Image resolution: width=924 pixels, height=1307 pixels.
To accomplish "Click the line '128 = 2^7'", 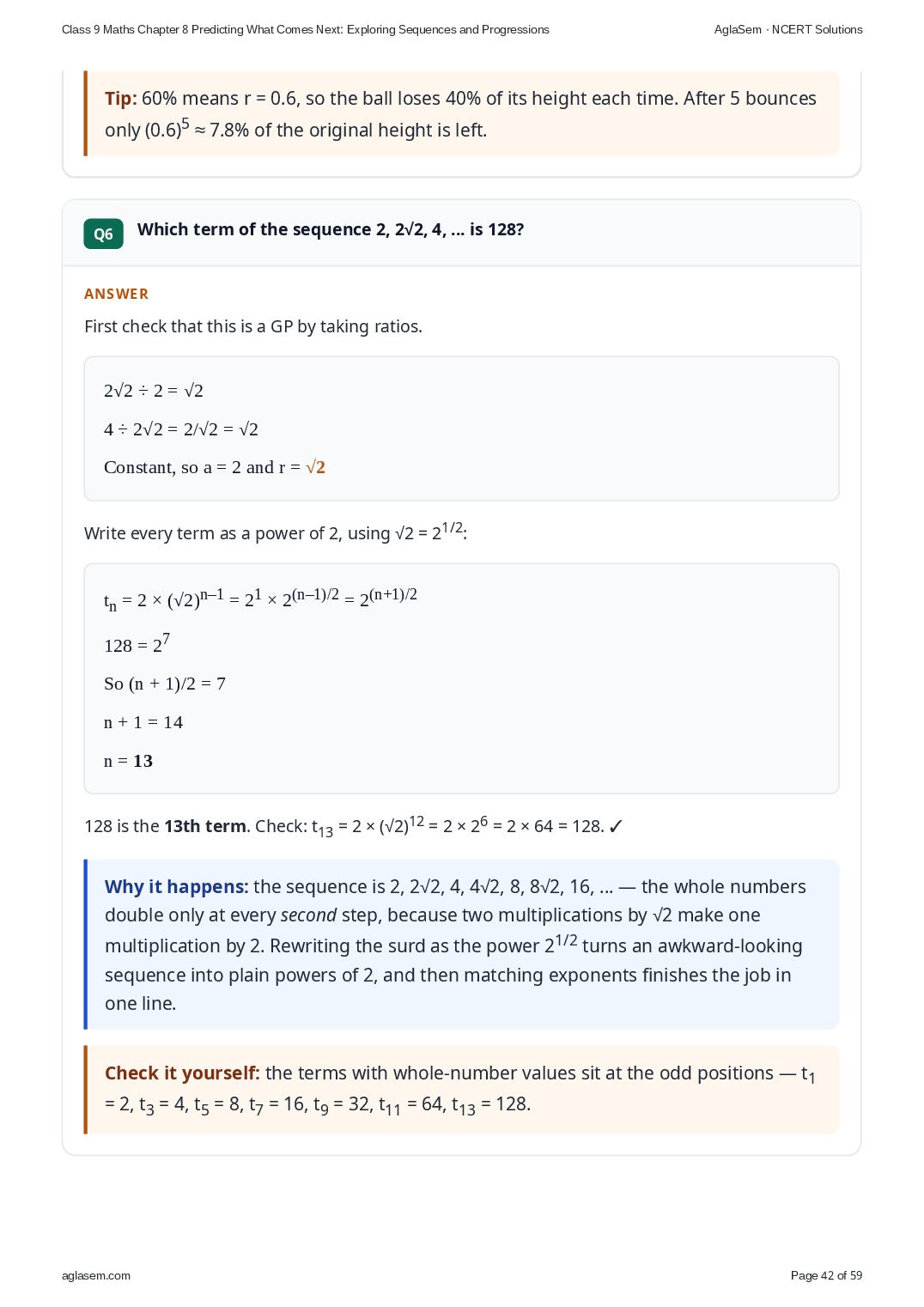I will coord(137,644).
